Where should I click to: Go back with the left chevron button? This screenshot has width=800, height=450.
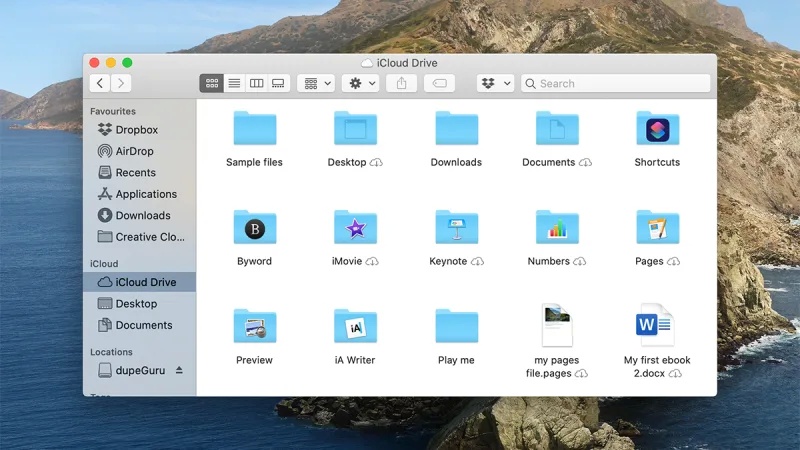[100, 83]
